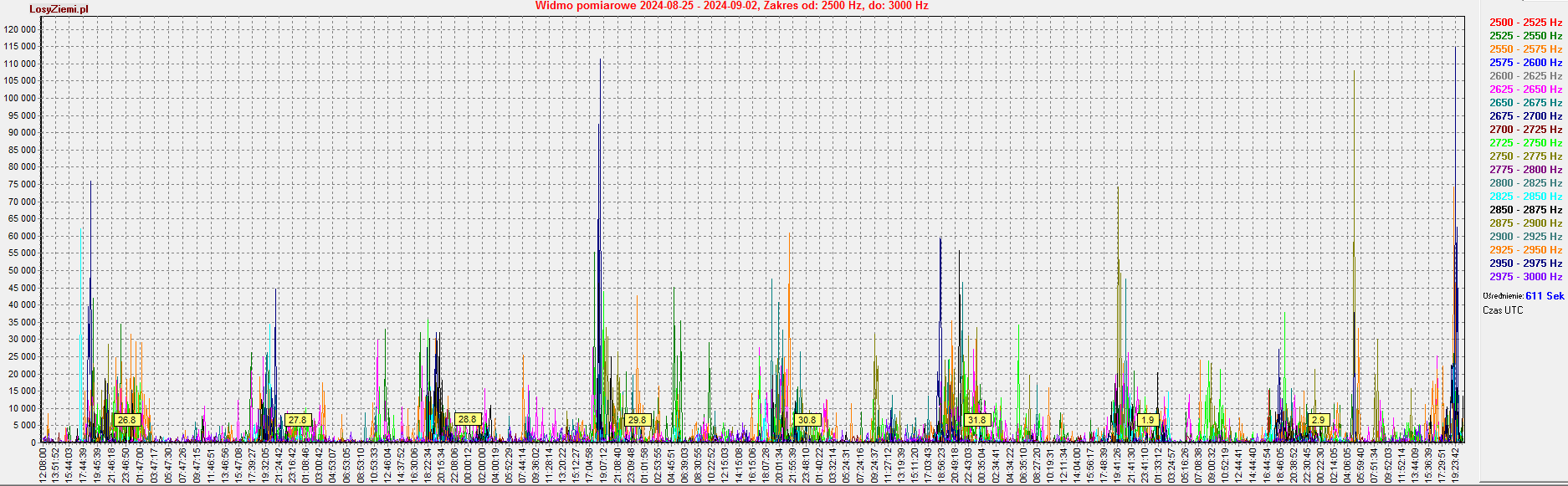
Task: Click the 30.8 date marker
Action: coord(807,420)
